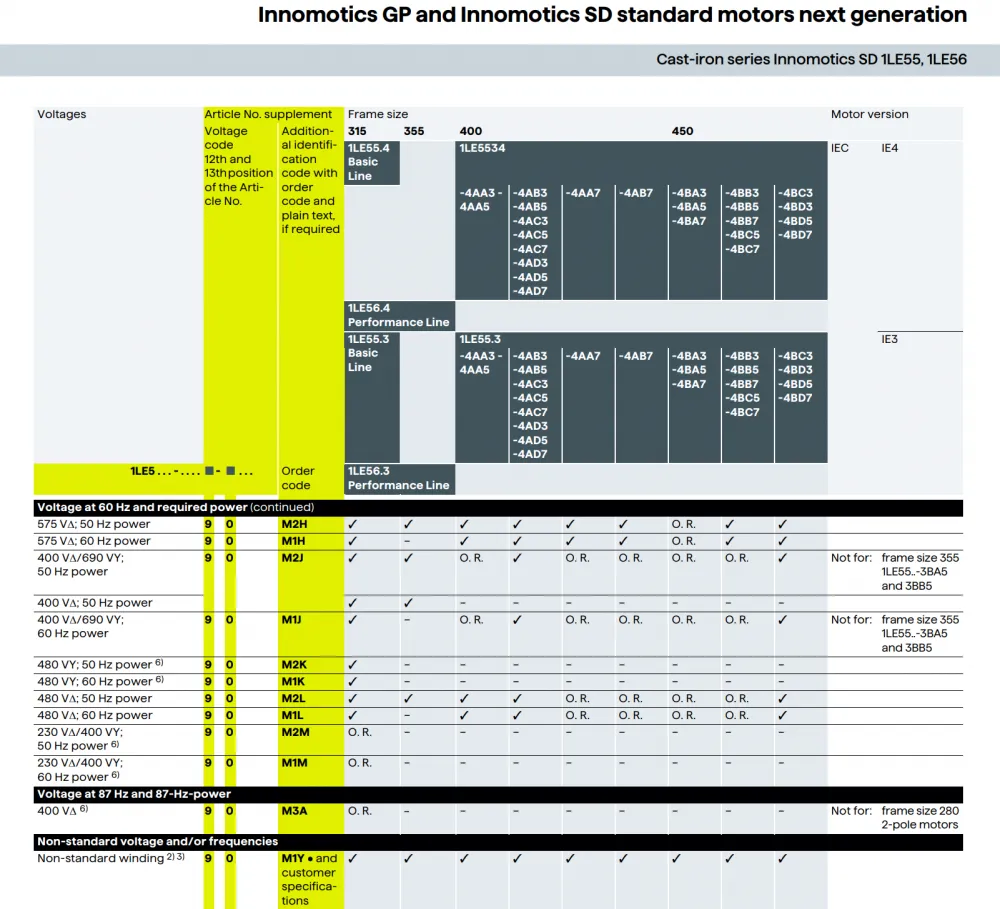Select '480 VΔ; 50 Hz power' row label

[x=94, y=698]
